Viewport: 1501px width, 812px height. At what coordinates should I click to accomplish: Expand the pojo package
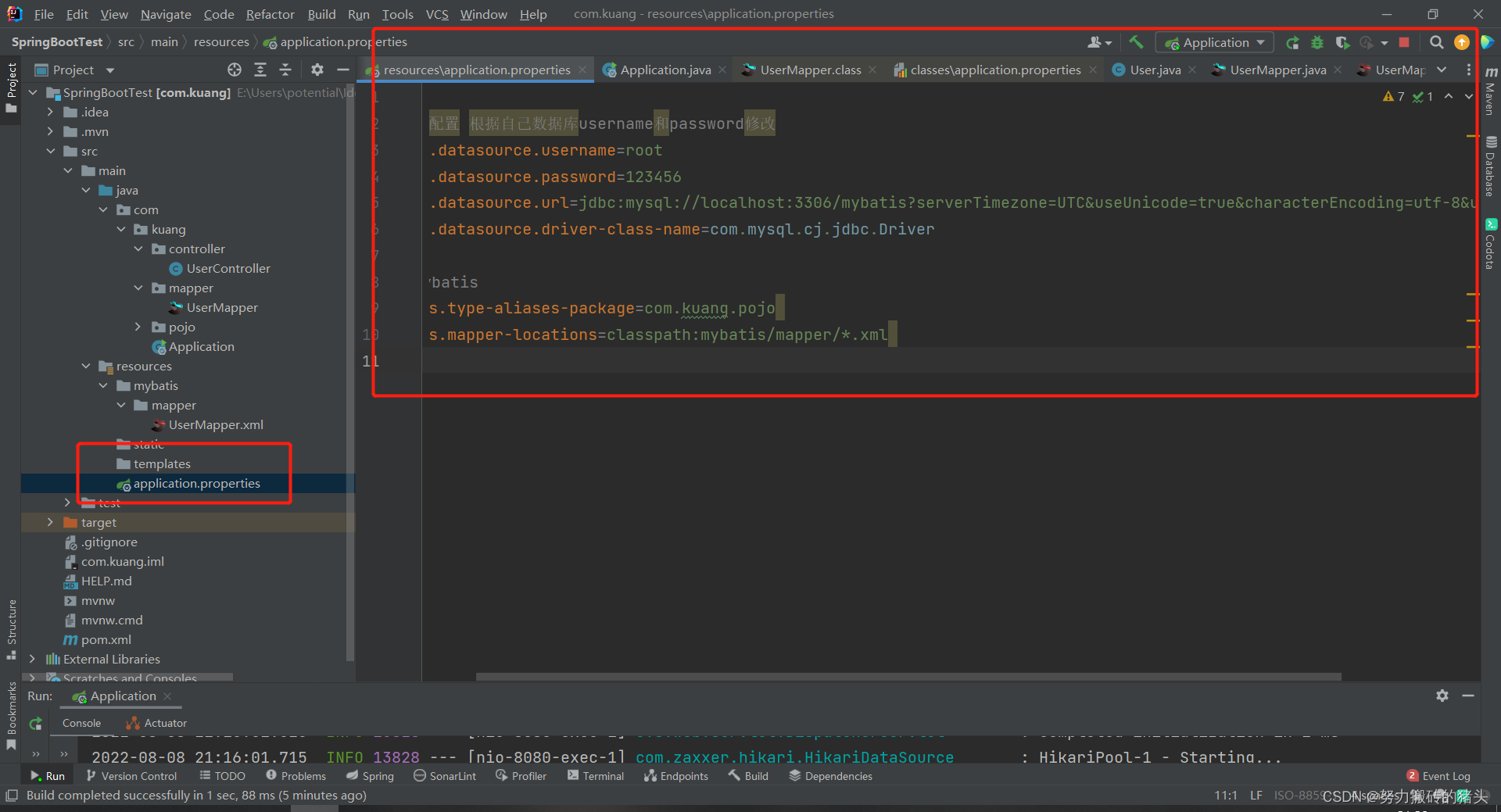coord(138,327)
